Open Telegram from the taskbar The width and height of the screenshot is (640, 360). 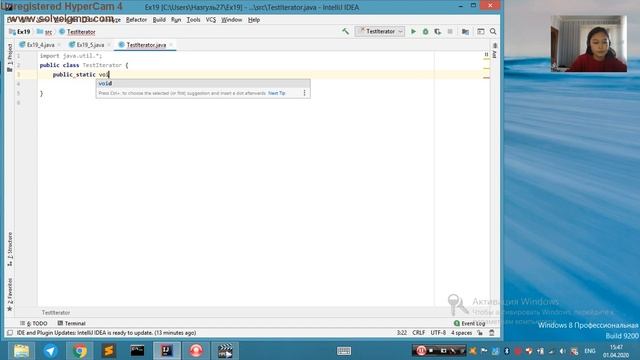coord(51,351)
